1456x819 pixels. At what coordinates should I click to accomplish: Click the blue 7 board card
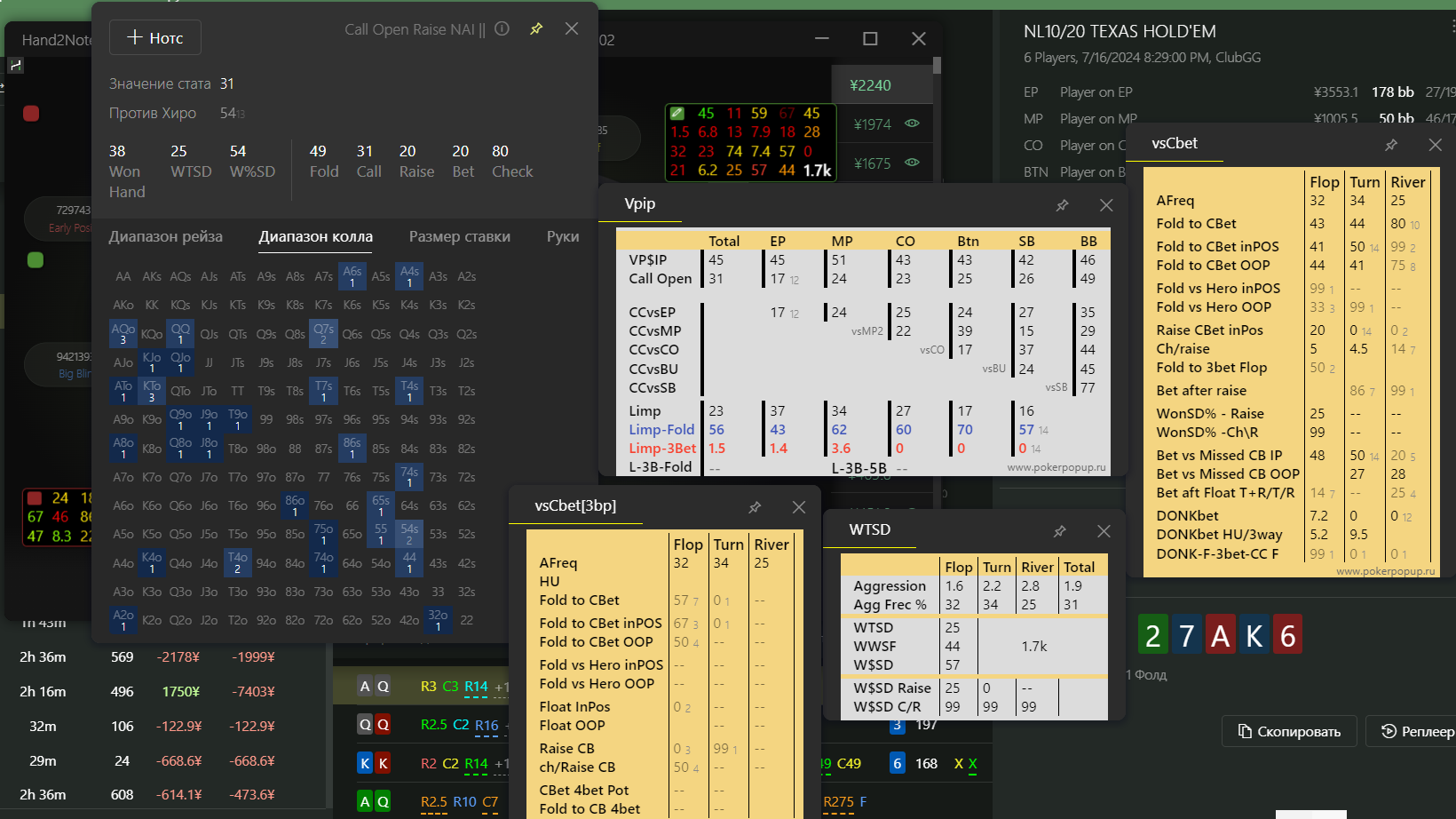[1186, 635]
